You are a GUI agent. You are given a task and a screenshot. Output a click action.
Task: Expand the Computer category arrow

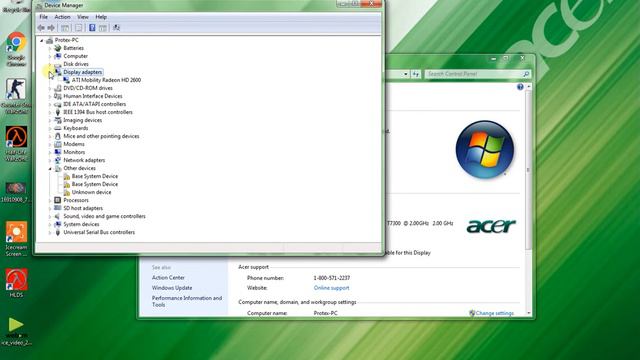coord(50,56)
